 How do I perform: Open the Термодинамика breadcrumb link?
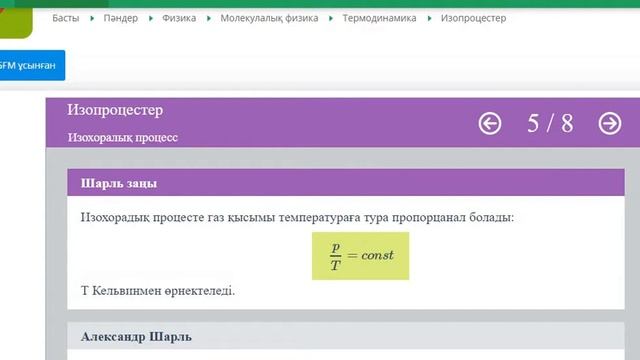pyautogui.click(x=379, y=18)
